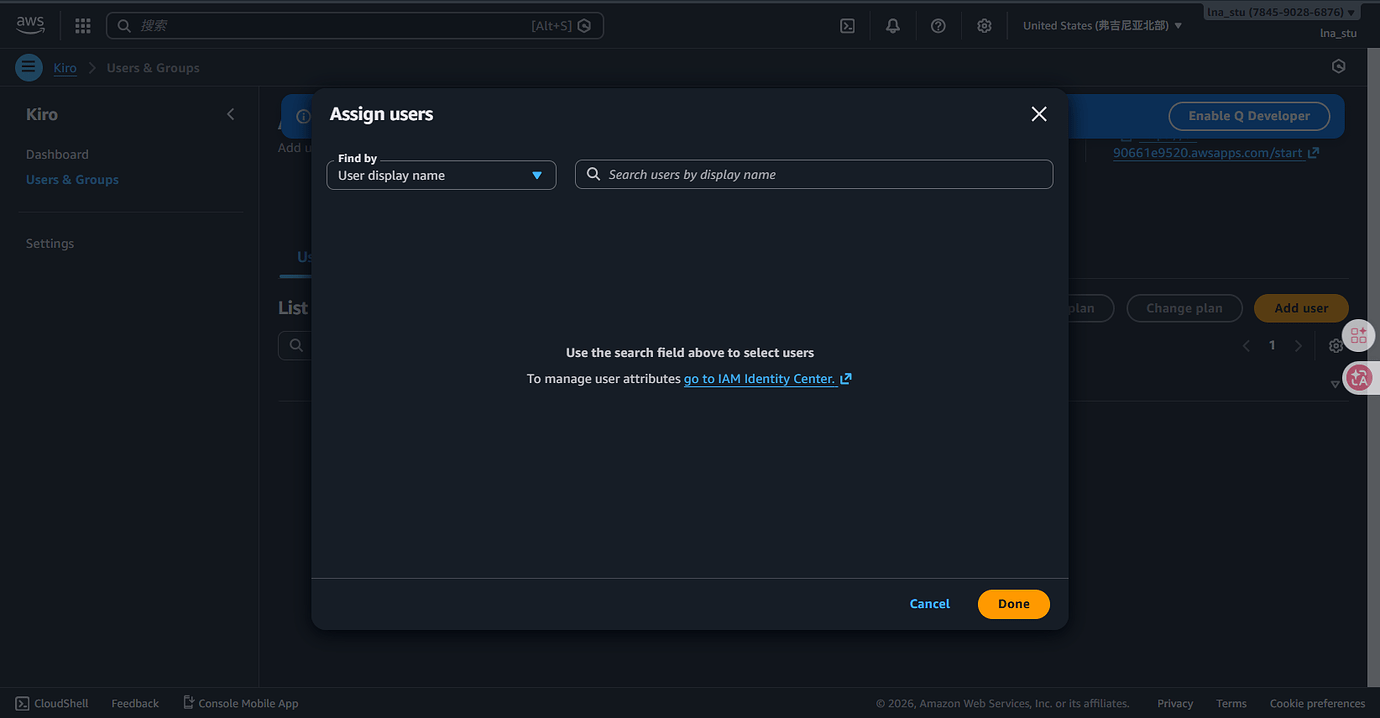This screenshot has height=718, width=1380.
Task: Open the notifications bell
Action: (893, 26)
